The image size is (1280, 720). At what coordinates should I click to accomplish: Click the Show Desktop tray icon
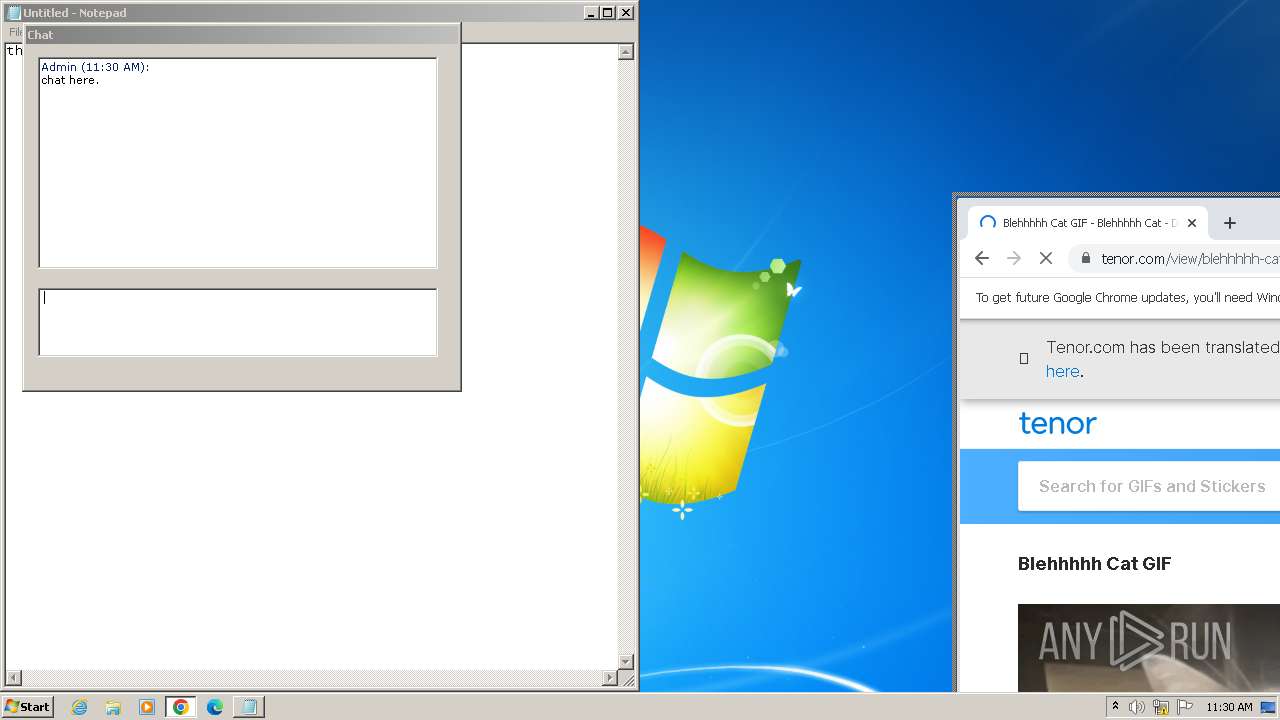point(1268,707)
